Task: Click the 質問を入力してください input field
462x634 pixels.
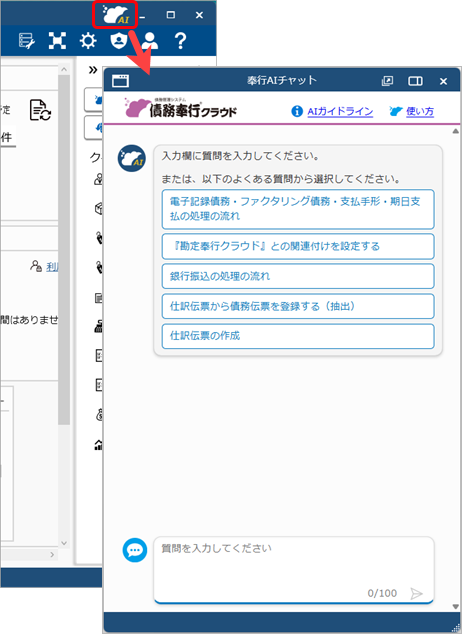Action: coord(294,569)
